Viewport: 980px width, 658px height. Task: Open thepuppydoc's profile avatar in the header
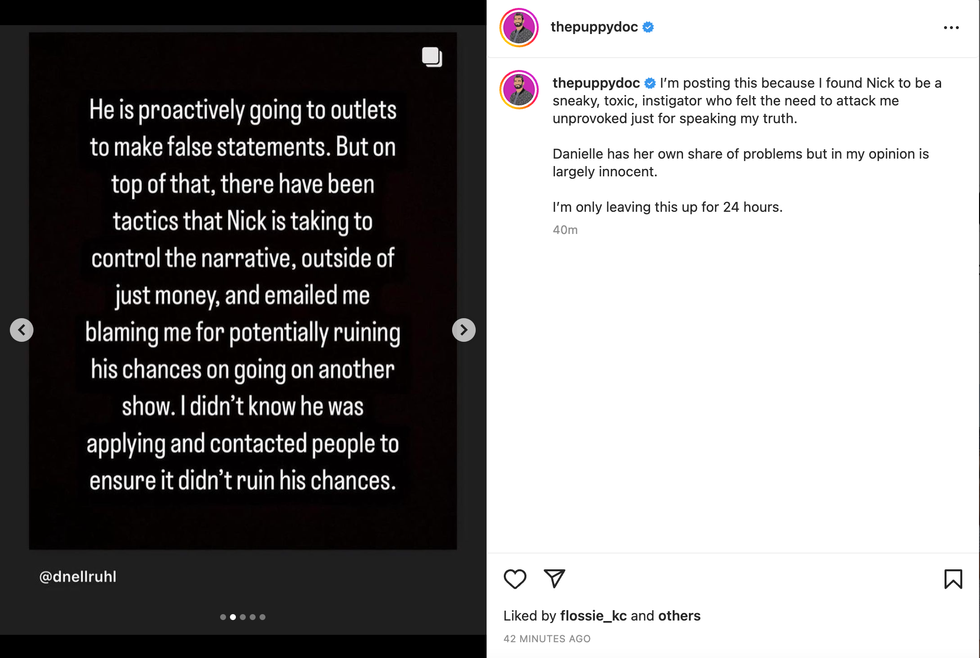pos(518,27)
